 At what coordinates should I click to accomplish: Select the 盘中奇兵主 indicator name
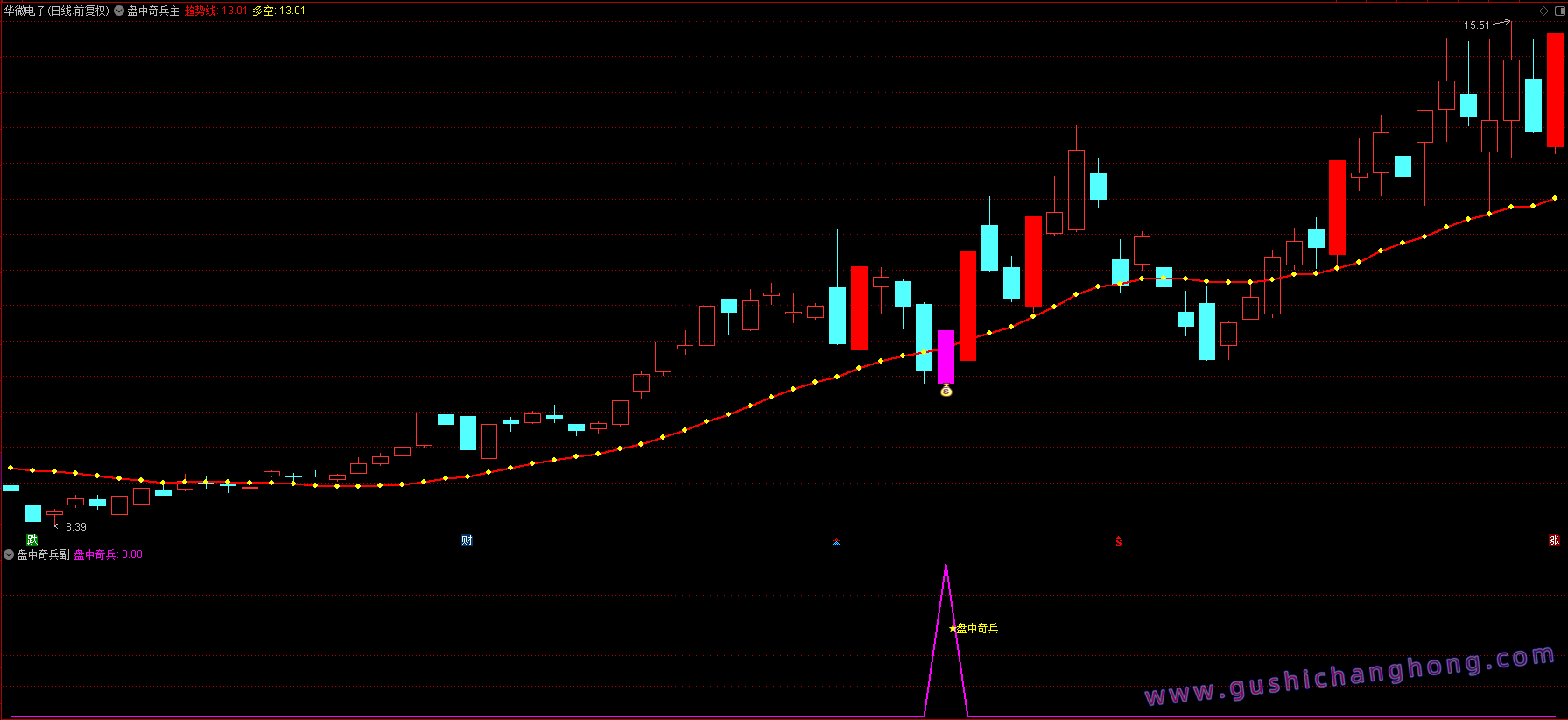tap(153, 11)
